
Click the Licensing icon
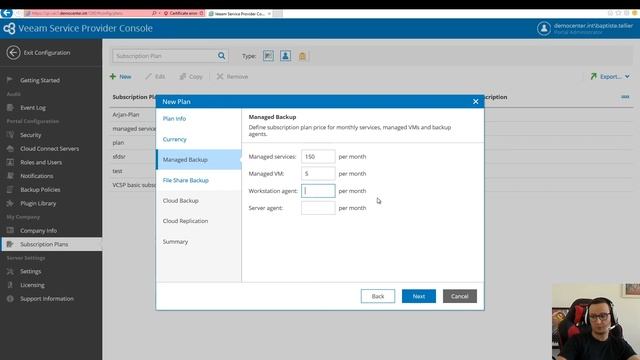tap(10, 285)
